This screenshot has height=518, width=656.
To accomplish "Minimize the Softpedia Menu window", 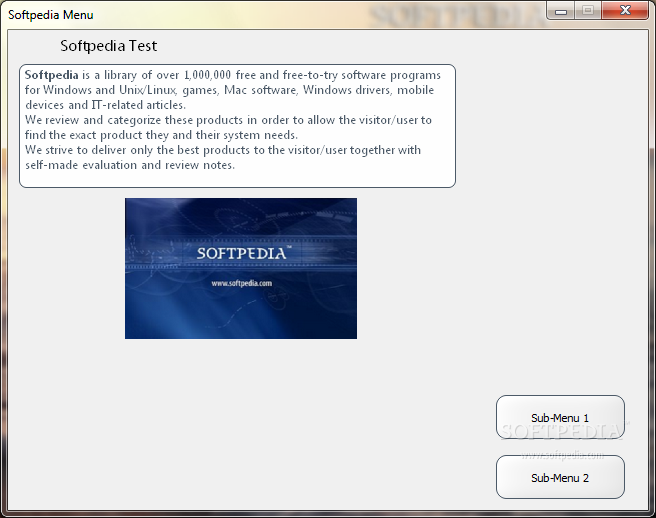I will click(561, 10).
